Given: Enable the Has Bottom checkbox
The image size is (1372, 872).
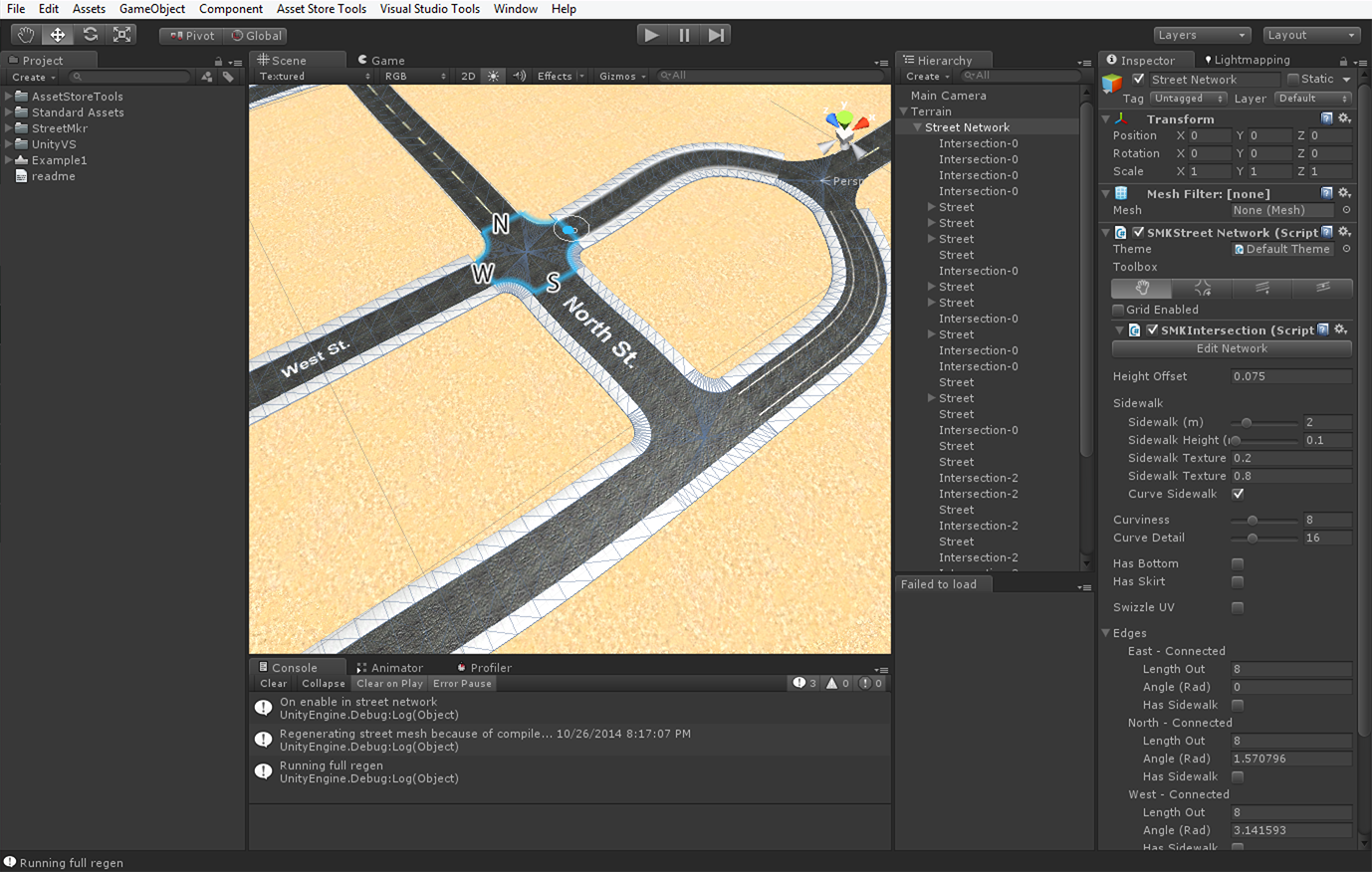Looking at the screenshot, I should point(1238,563).
